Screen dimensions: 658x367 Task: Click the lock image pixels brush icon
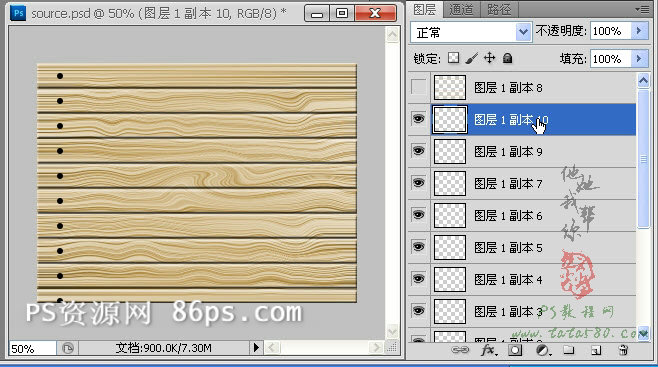pos(471,58)
